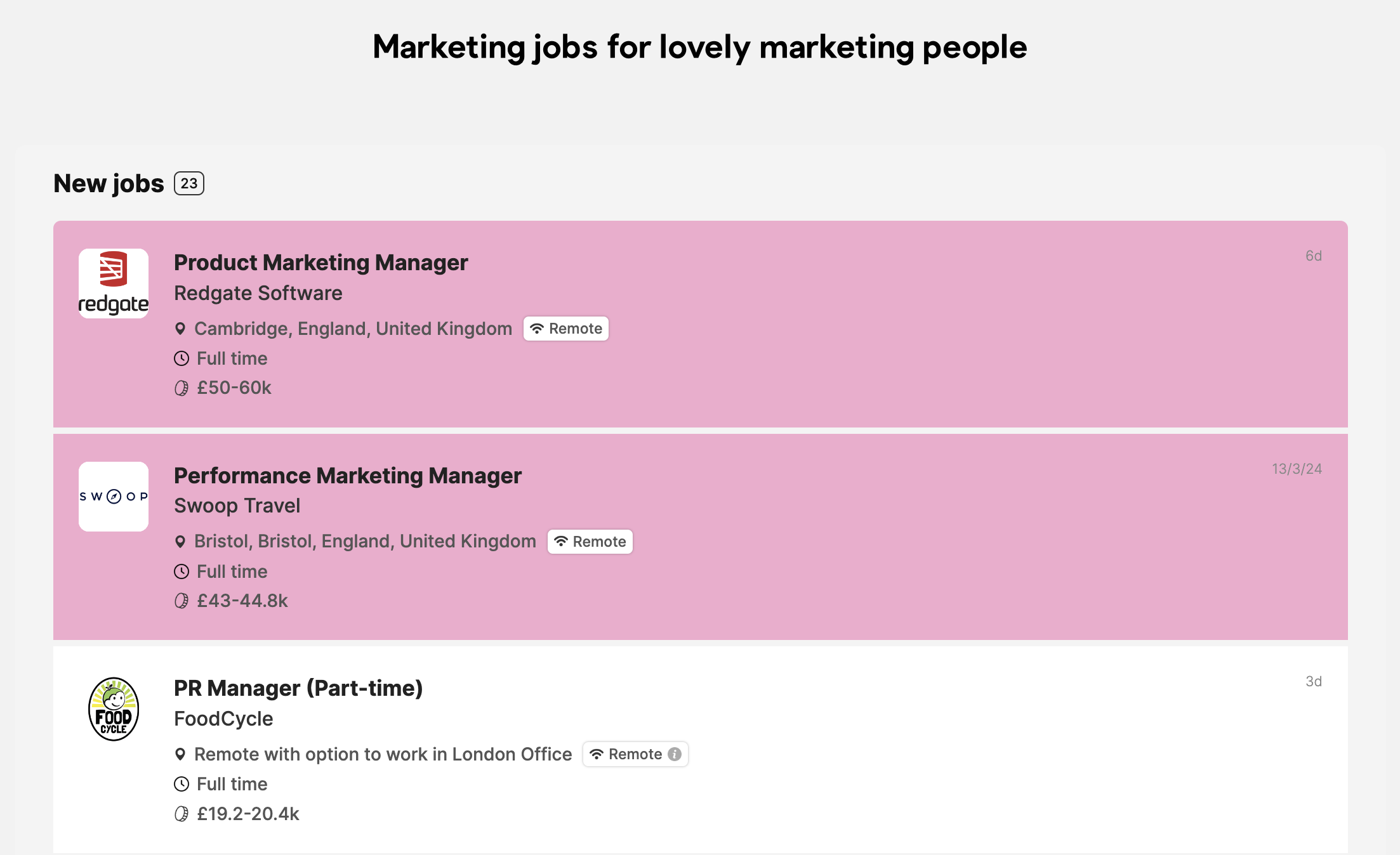Click the location pin icon for Cambridge
This screenshot has width=1400, height=855.
click(181, 329)
